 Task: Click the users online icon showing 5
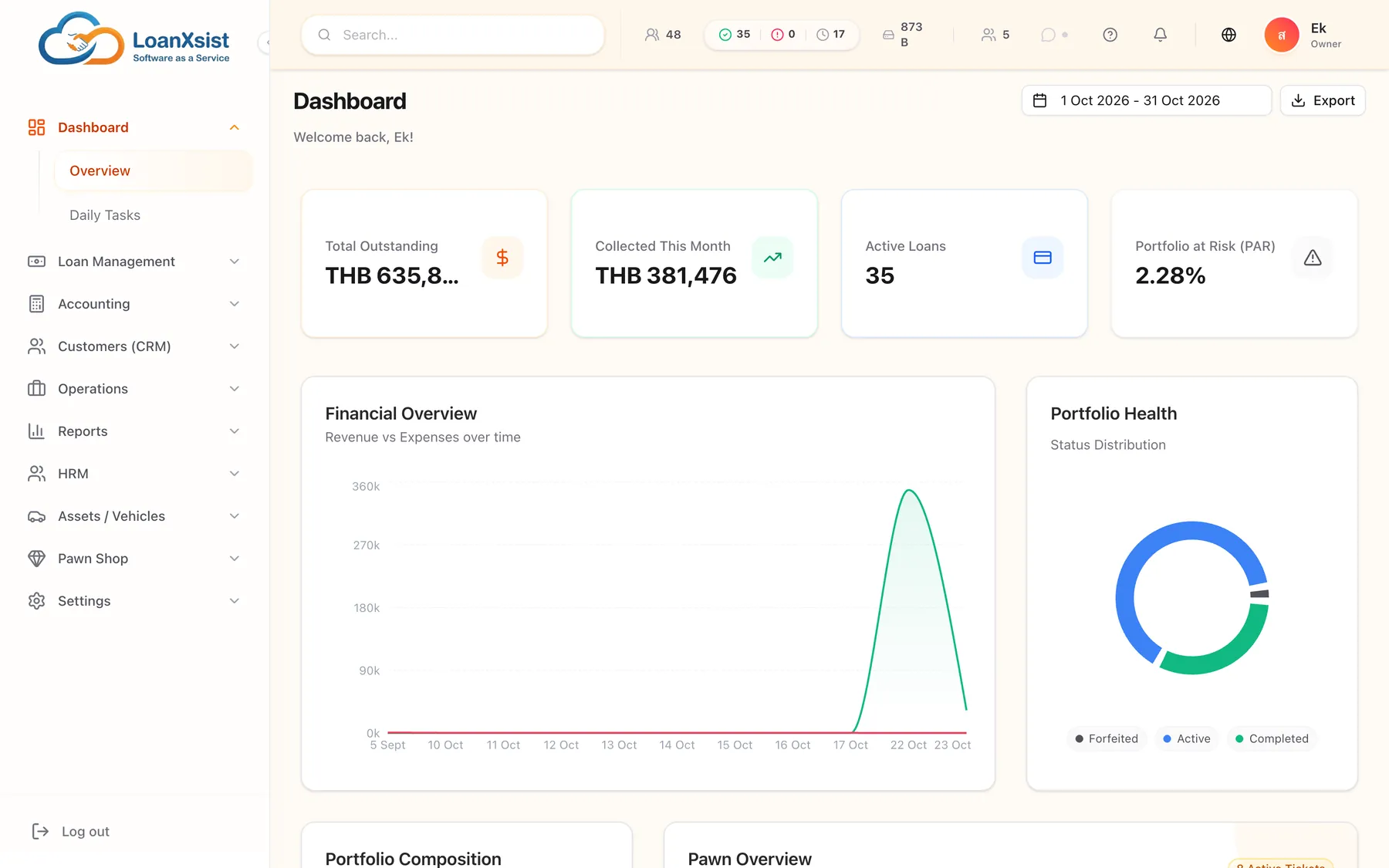[x=989, y=35]
